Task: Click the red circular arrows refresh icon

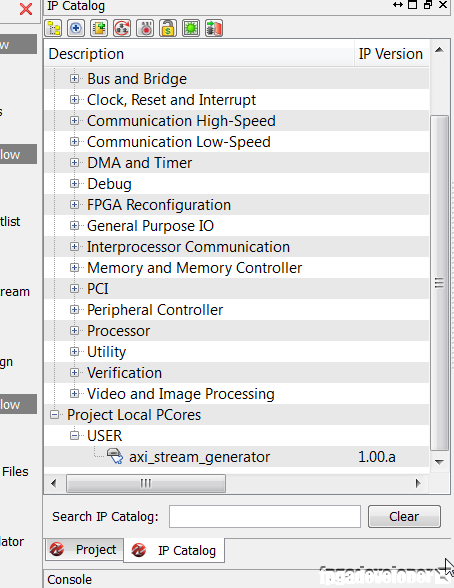Action: [x=122, y=28]
